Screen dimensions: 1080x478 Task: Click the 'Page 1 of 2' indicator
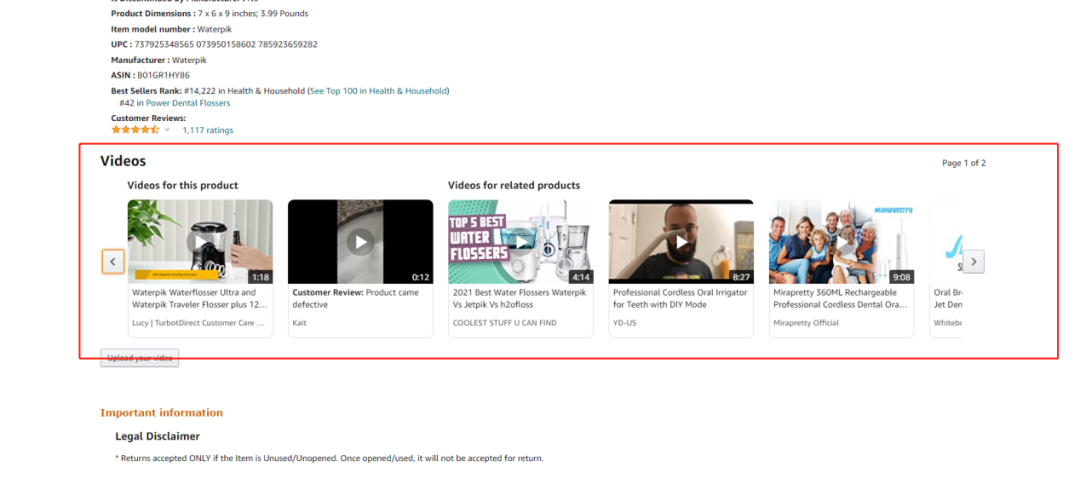[964, 163]
